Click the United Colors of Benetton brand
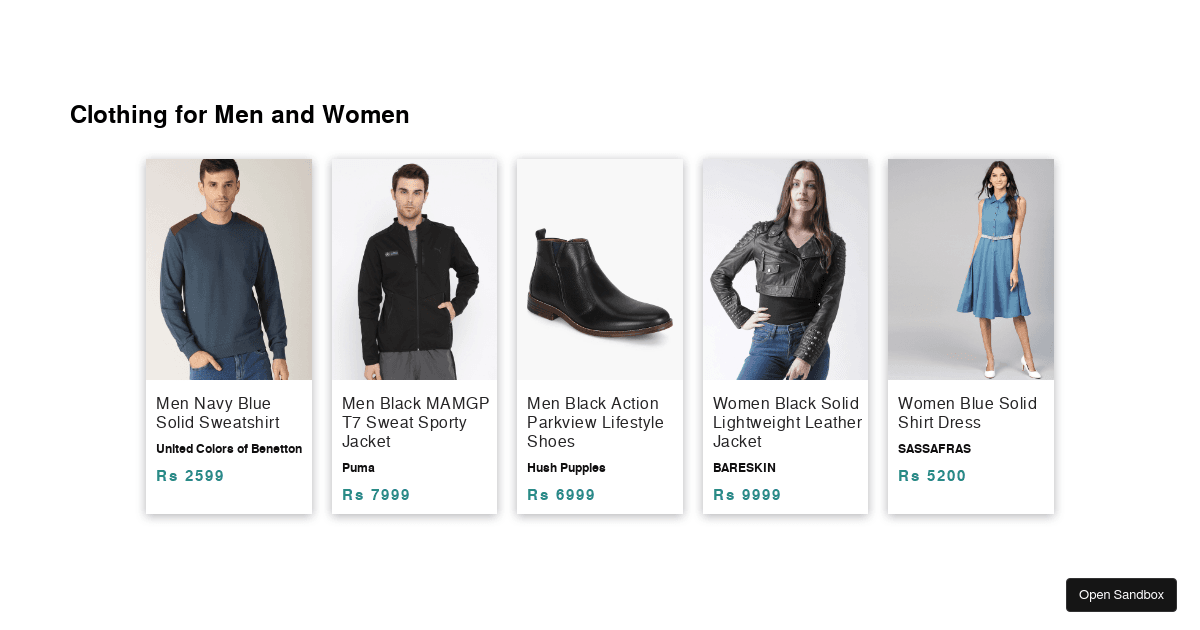The height and width of the screenshot is (630, 1200). [229, 449]
